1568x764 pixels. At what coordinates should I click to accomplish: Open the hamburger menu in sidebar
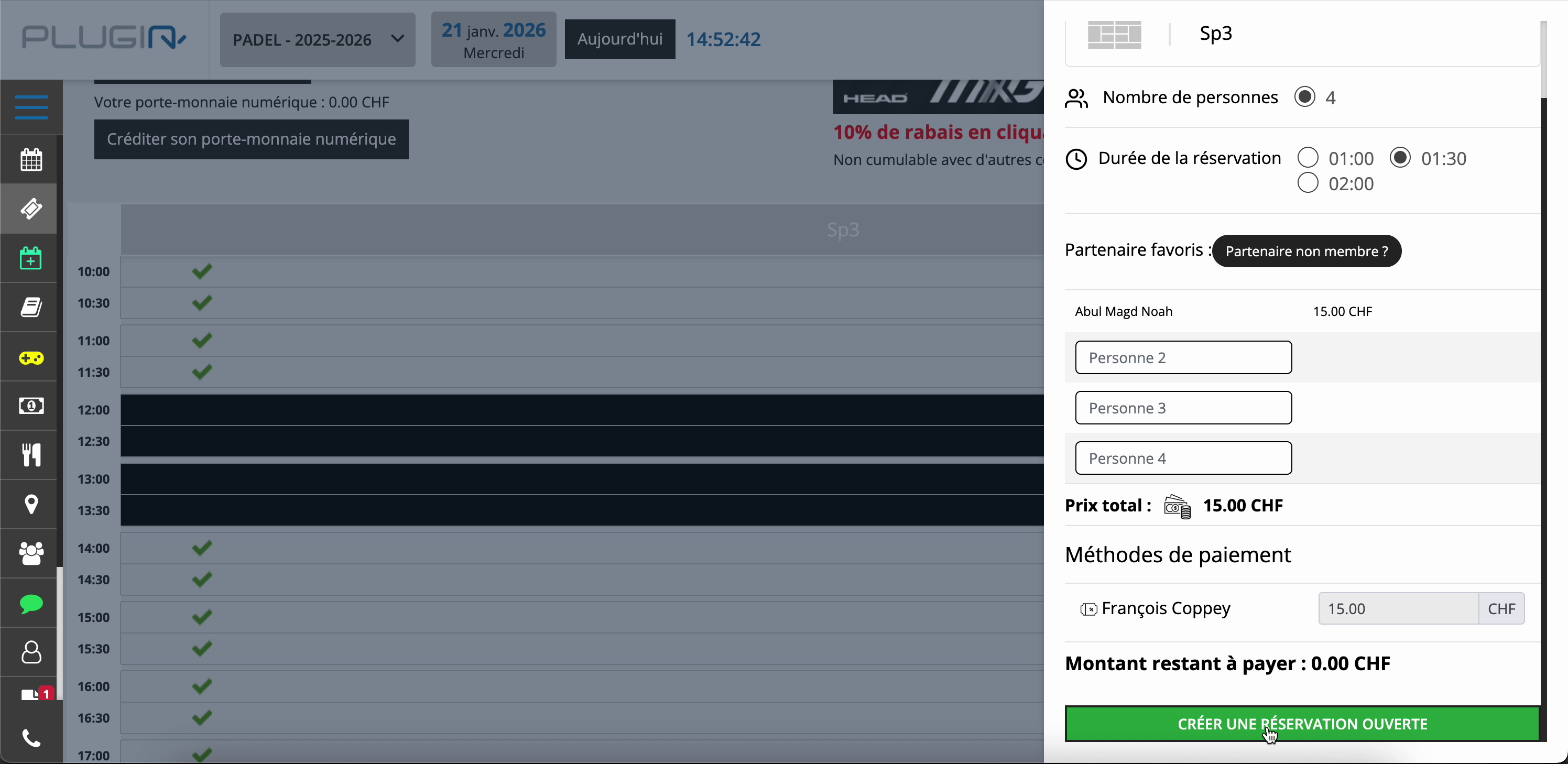[x=31, y=107]
